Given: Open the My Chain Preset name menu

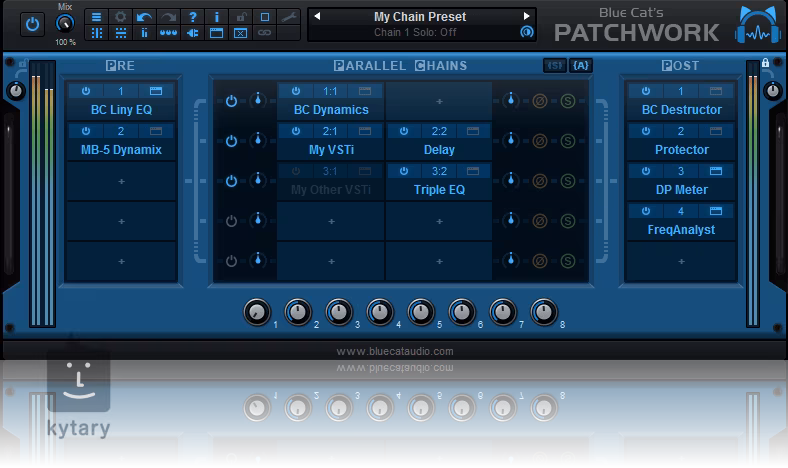Looking at the screenshot, I should point(420,17).
